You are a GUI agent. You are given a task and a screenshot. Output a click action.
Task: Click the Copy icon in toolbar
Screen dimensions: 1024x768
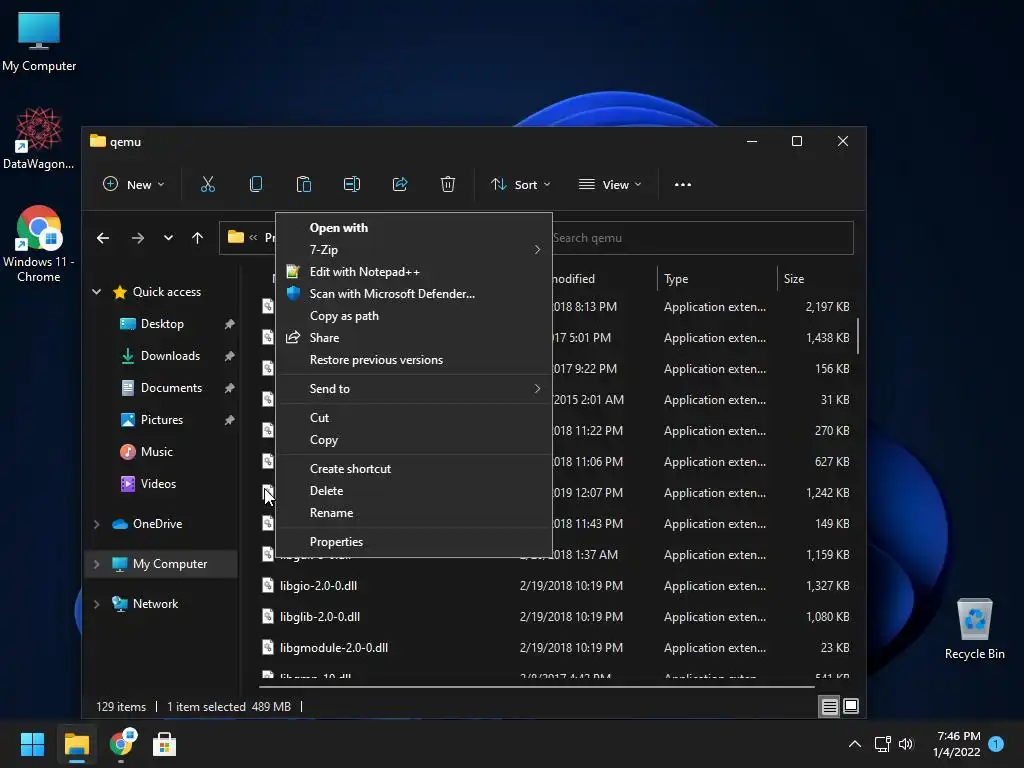(x=256, y=185)
